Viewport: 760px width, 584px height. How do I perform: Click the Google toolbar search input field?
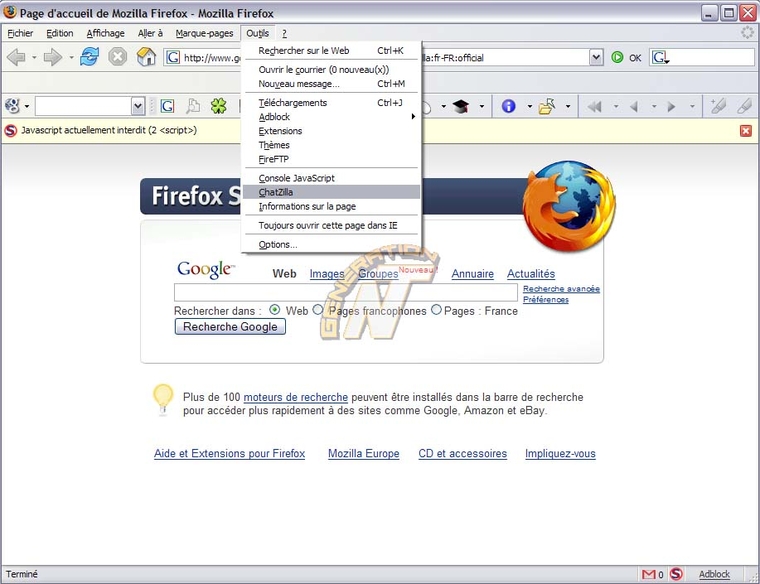click(x=83, y=106)
